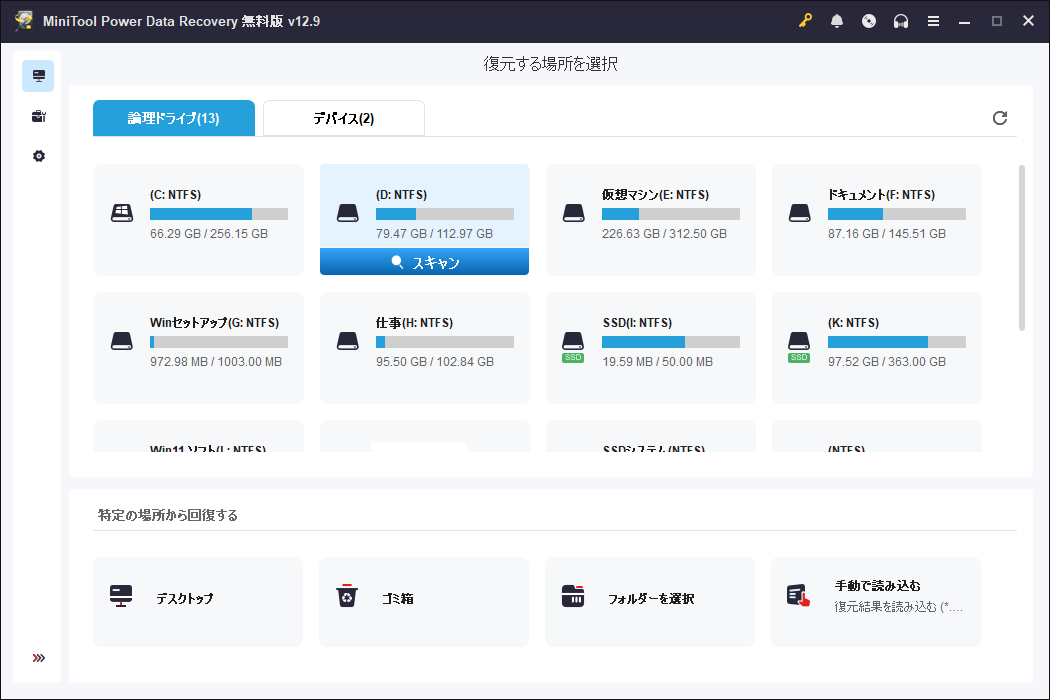Click the 復元する場所を選択 heading
The height and width of the screenshot is (700, 1050).
point(550,64)
